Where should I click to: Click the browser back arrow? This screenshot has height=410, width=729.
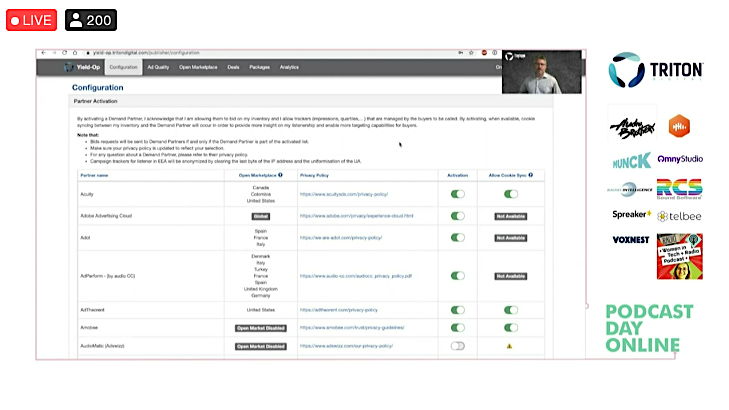click(x=44, y=53)
